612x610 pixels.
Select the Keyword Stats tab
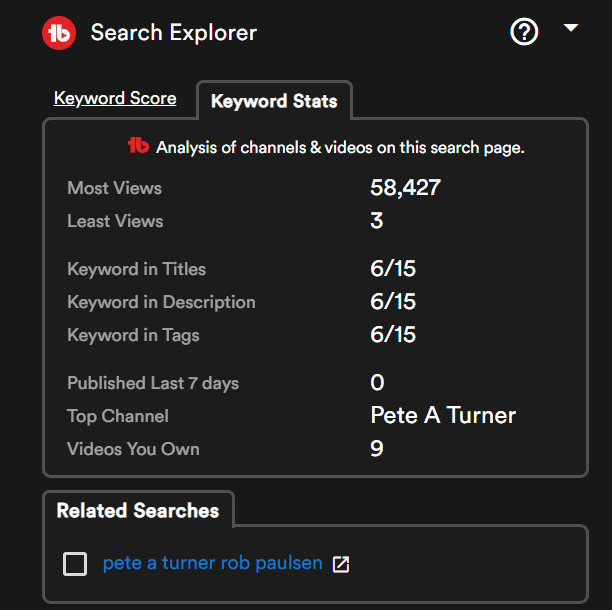pos(274,101)
